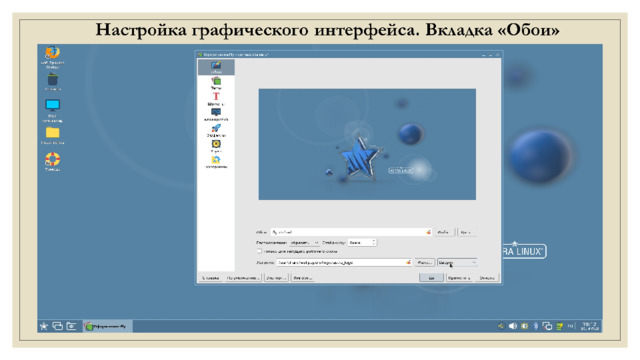
Task: Open the Fonts category red T icon
Action: [x=216, y=99]
